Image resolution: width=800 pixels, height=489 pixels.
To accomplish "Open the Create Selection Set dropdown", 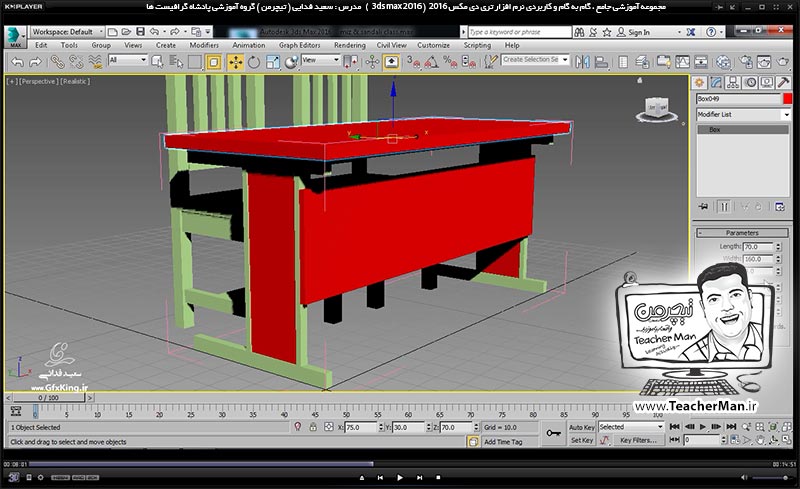I will tap(535, 60).
